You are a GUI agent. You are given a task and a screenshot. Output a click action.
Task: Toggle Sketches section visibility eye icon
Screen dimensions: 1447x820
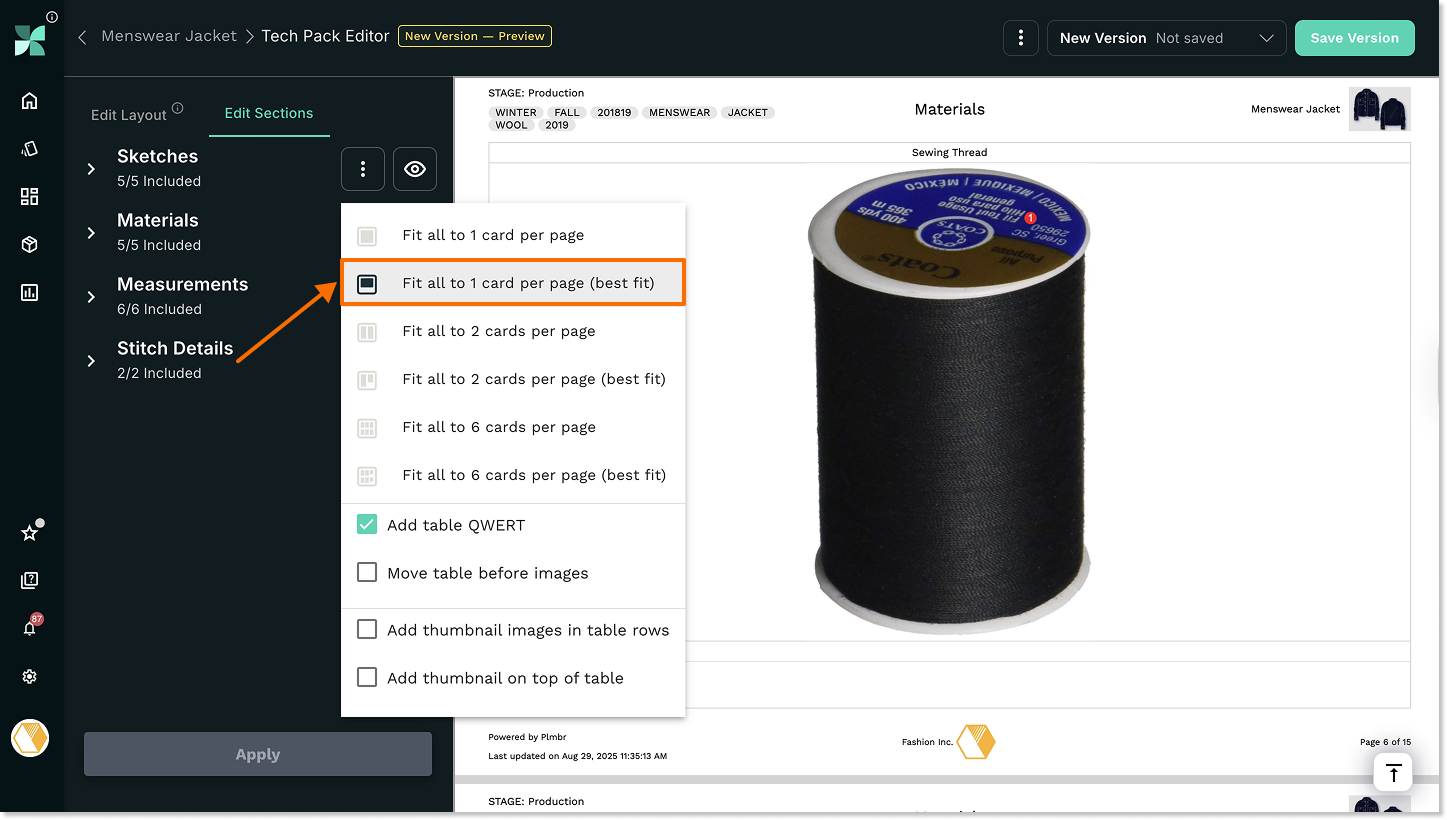point(415,169)
